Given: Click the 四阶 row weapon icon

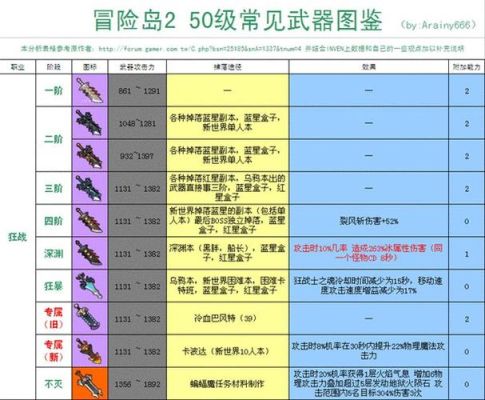Looking at the screenshot, I should pyautogui.click(x=90, y=221).
